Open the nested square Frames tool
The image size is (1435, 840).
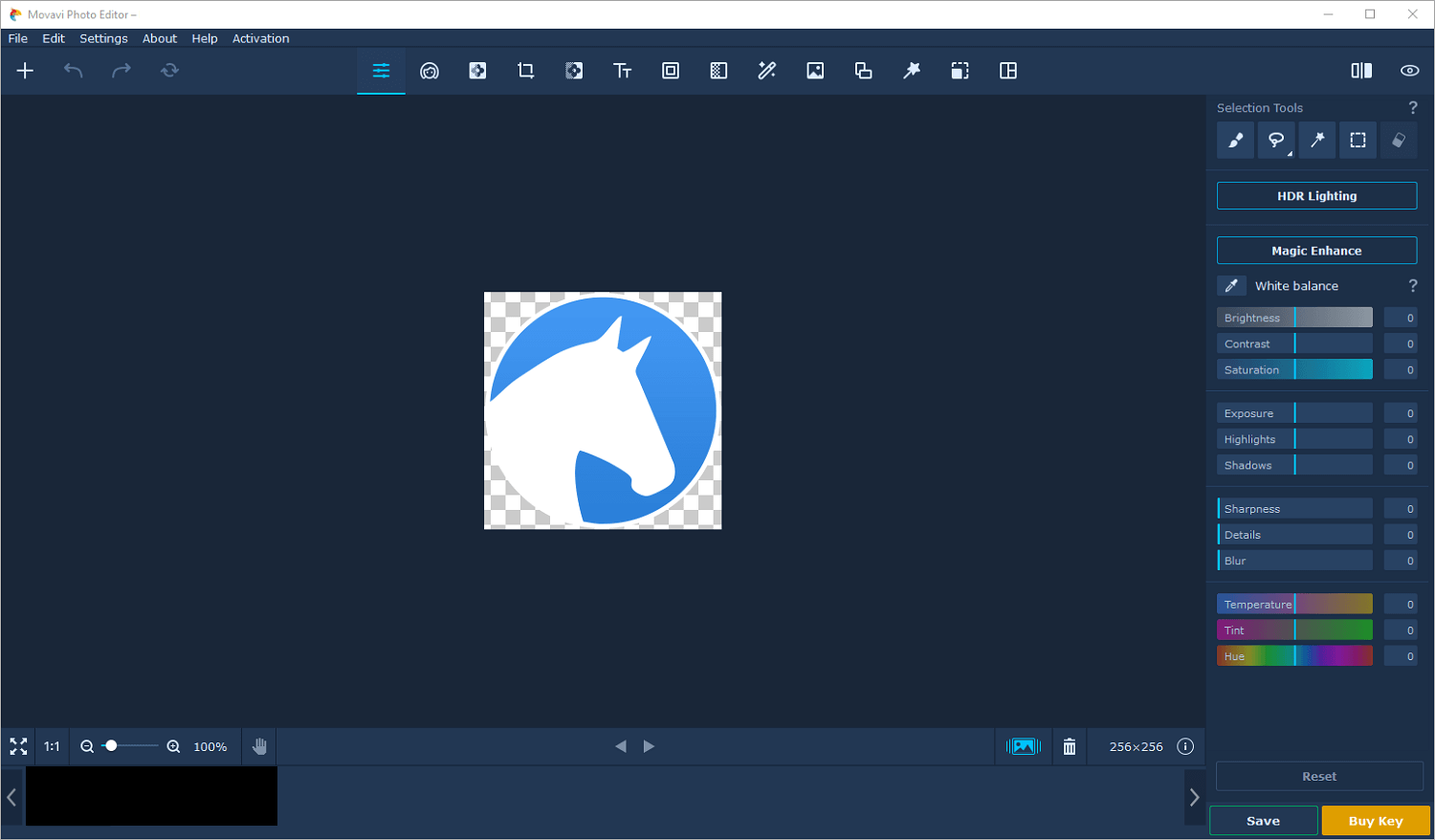pyautogui.click(x=671, y=71)
